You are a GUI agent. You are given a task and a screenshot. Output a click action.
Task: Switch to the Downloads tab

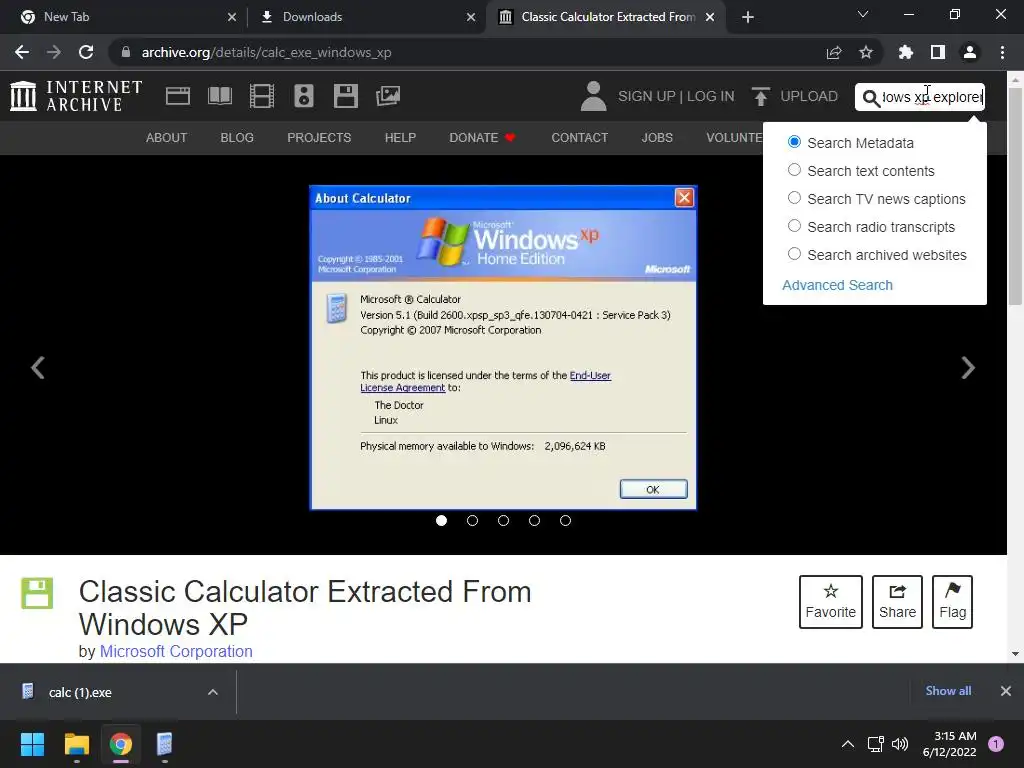click(x=366, y=17)
